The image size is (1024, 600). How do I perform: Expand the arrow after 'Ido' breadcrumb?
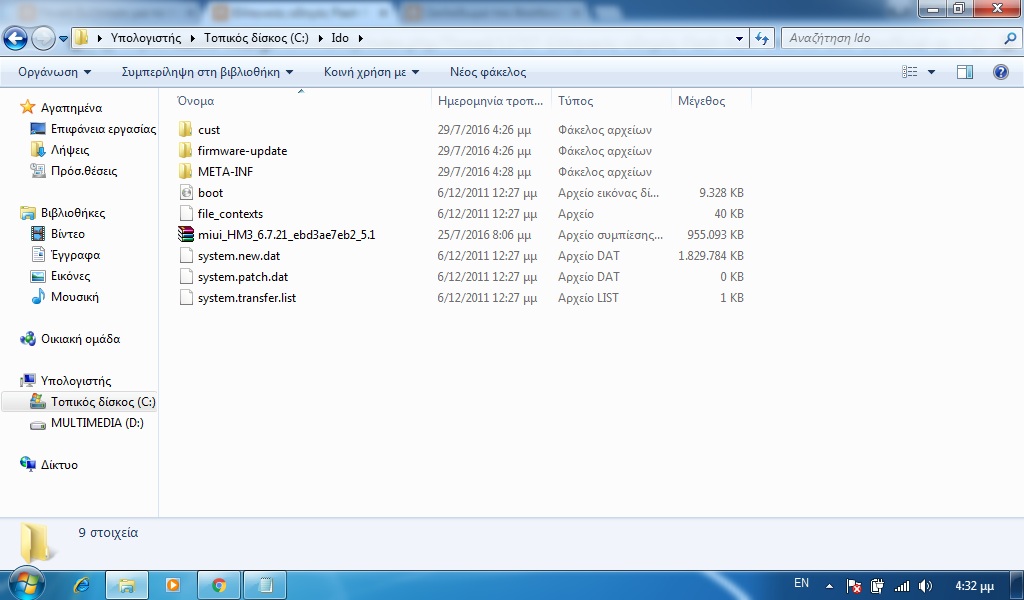coord(360,38)
